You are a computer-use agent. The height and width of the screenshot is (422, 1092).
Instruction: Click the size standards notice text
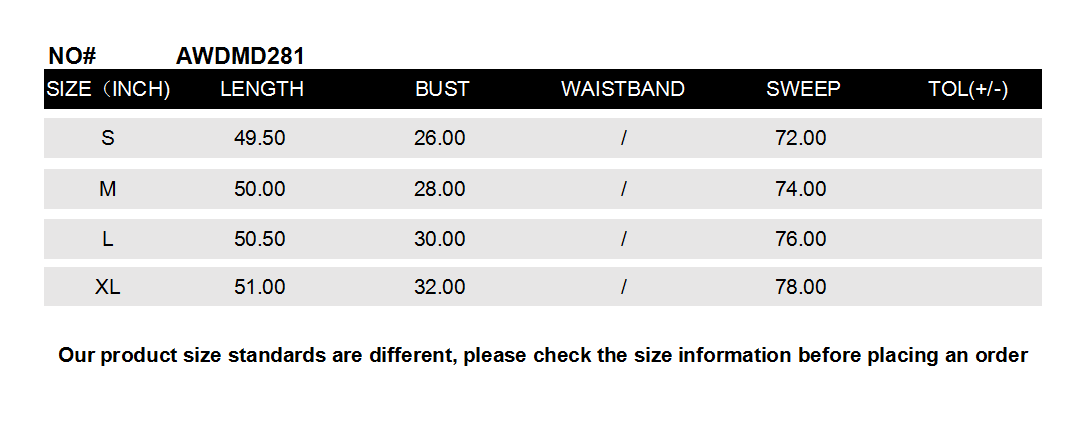pos(543,355)
